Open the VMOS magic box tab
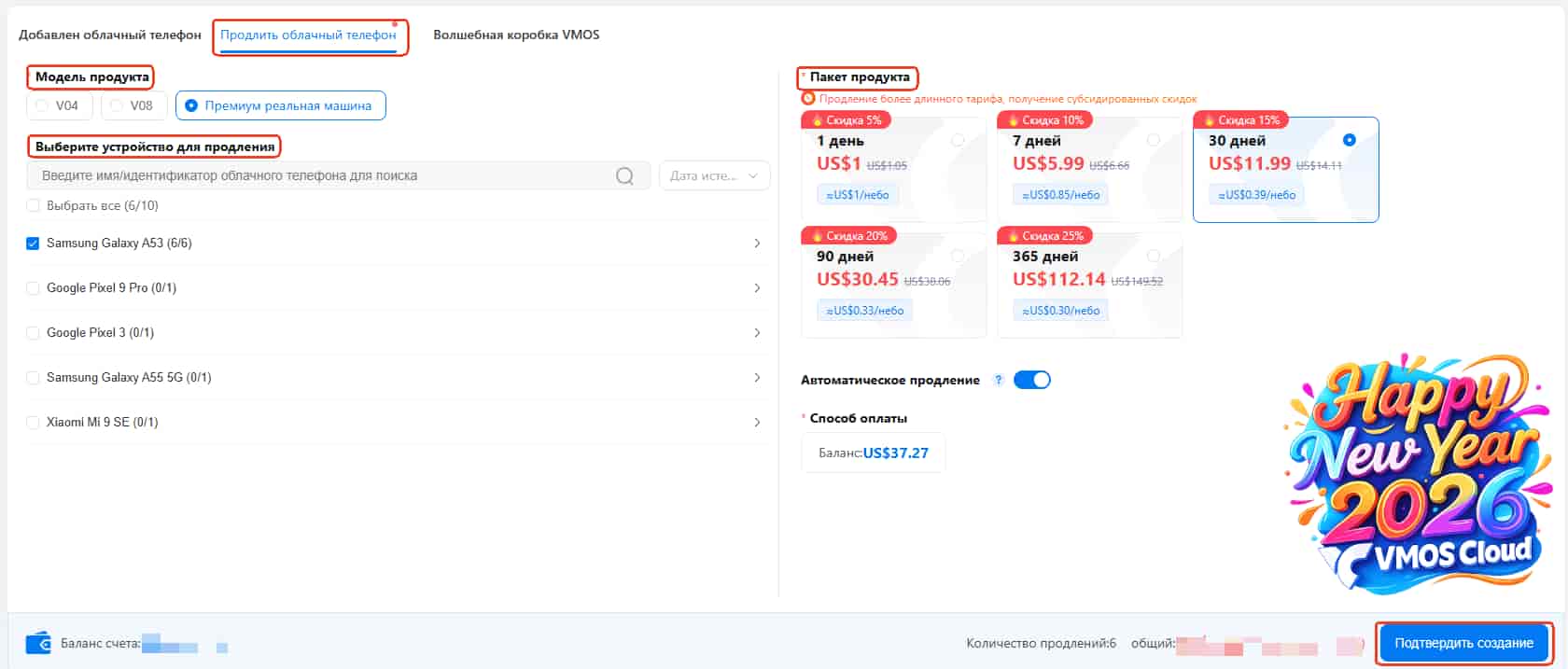Image resolution: width=1568 pixels, height=669 pixels. point(516,35)
